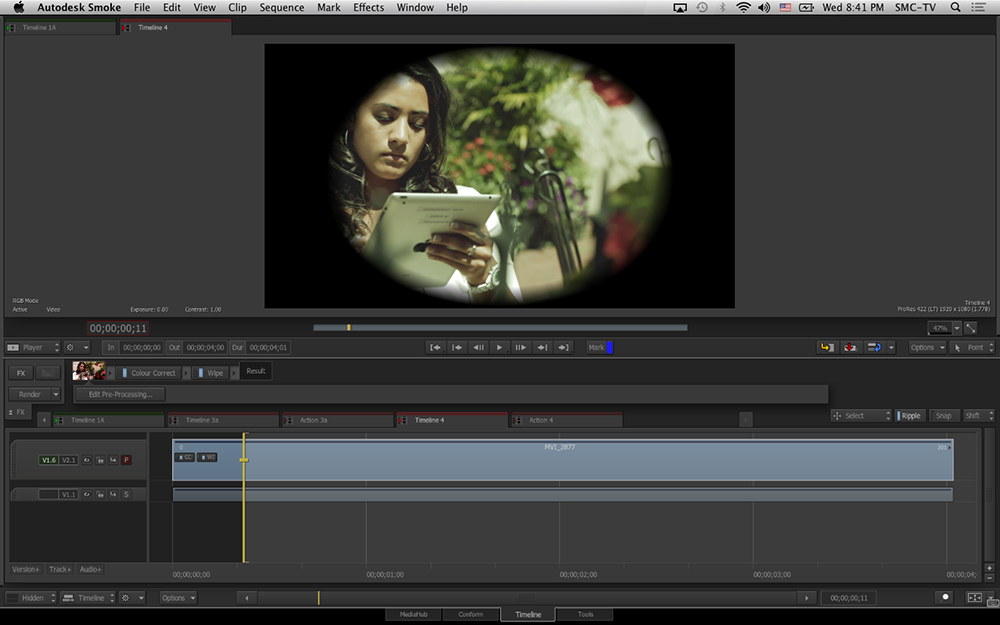Enable the Snap toggle
Image resolution: width=1000 pixels, height=625 pixels.
(x=943, y=415)
